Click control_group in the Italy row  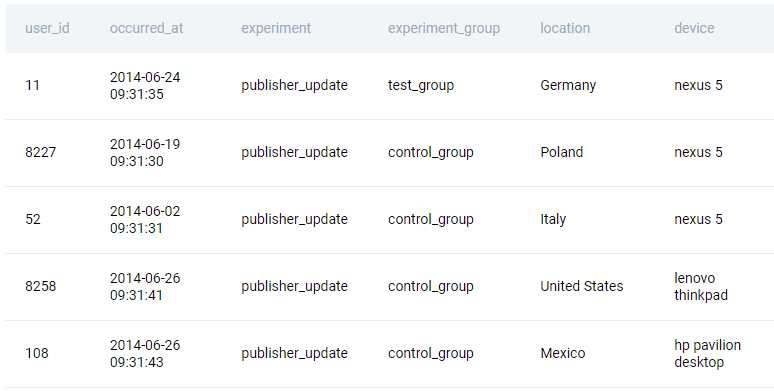coord(431,220)
